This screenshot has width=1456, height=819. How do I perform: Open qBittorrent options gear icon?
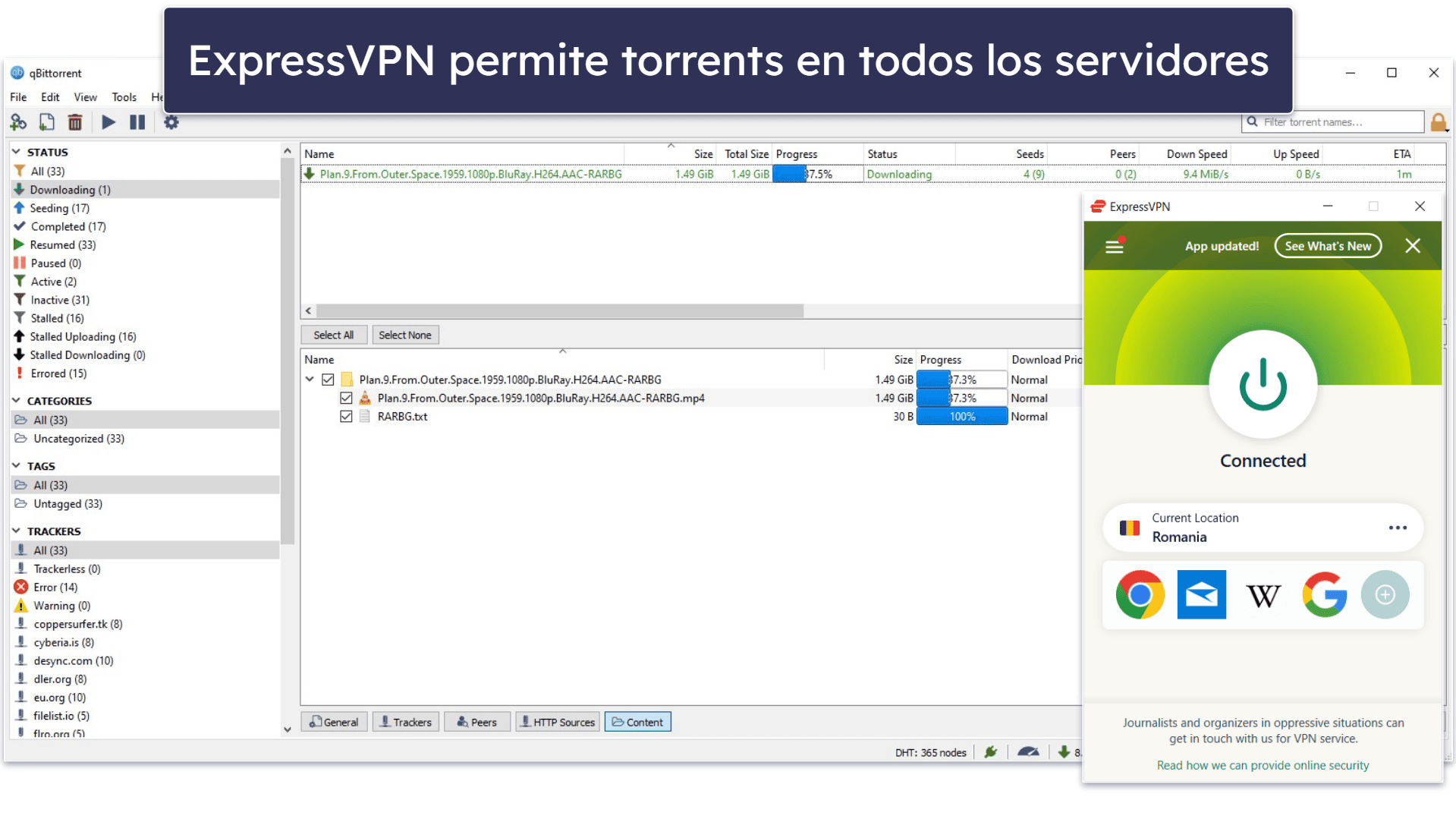coord(171,122)
